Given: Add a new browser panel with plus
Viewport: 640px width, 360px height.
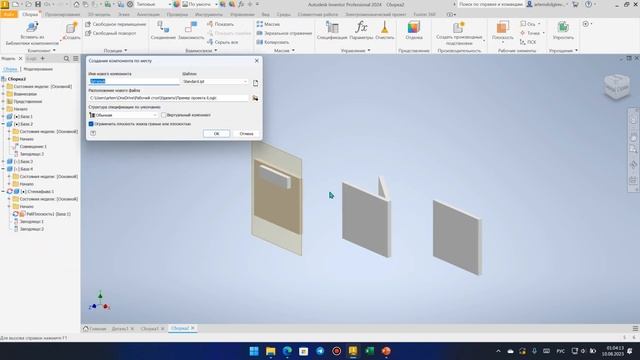Looking at the screenshot, I should coord(42,59).
